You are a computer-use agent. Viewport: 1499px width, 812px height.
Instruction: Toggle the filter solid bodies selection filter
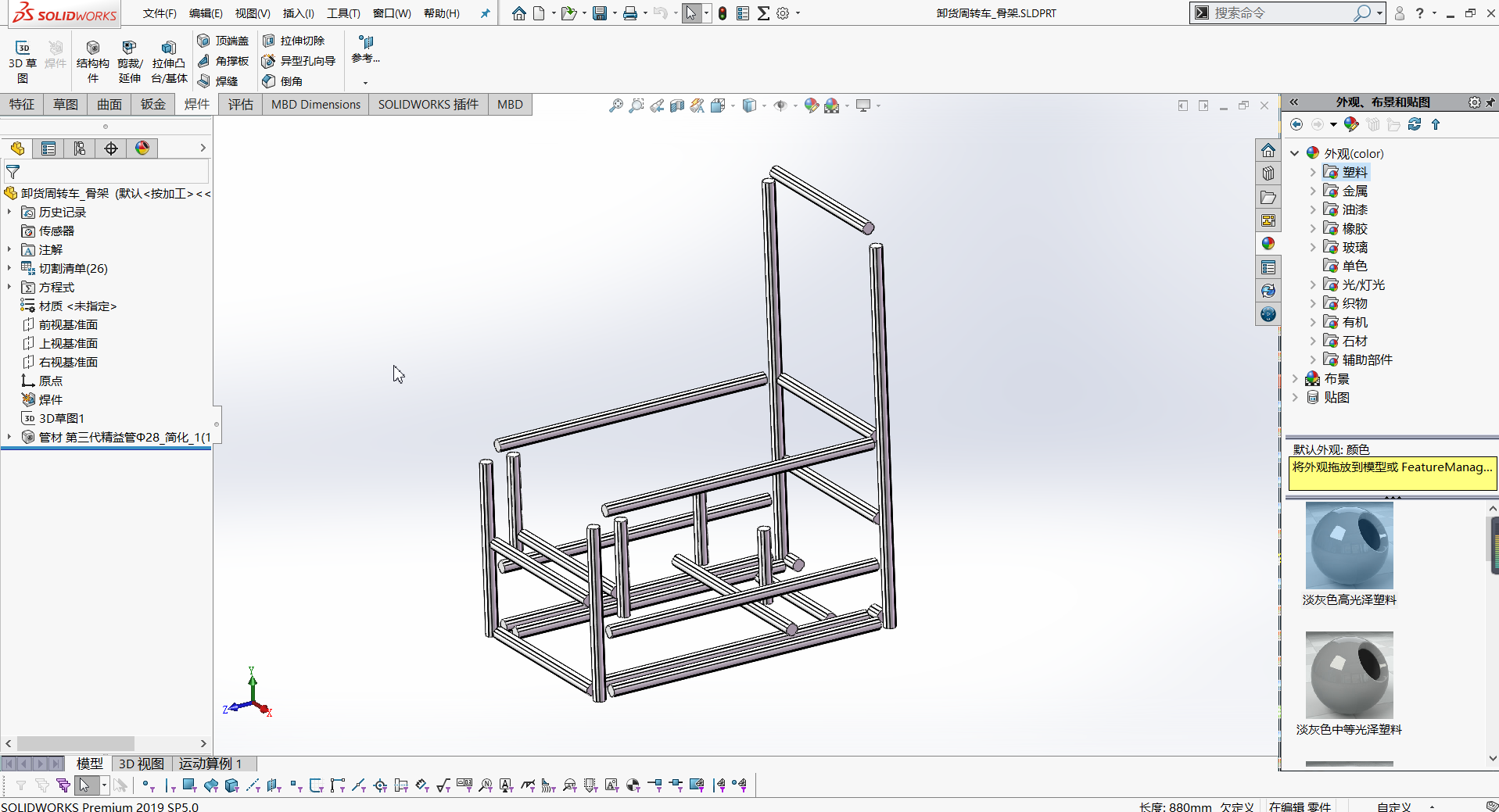pyautogui.click(x=231, y=785)
